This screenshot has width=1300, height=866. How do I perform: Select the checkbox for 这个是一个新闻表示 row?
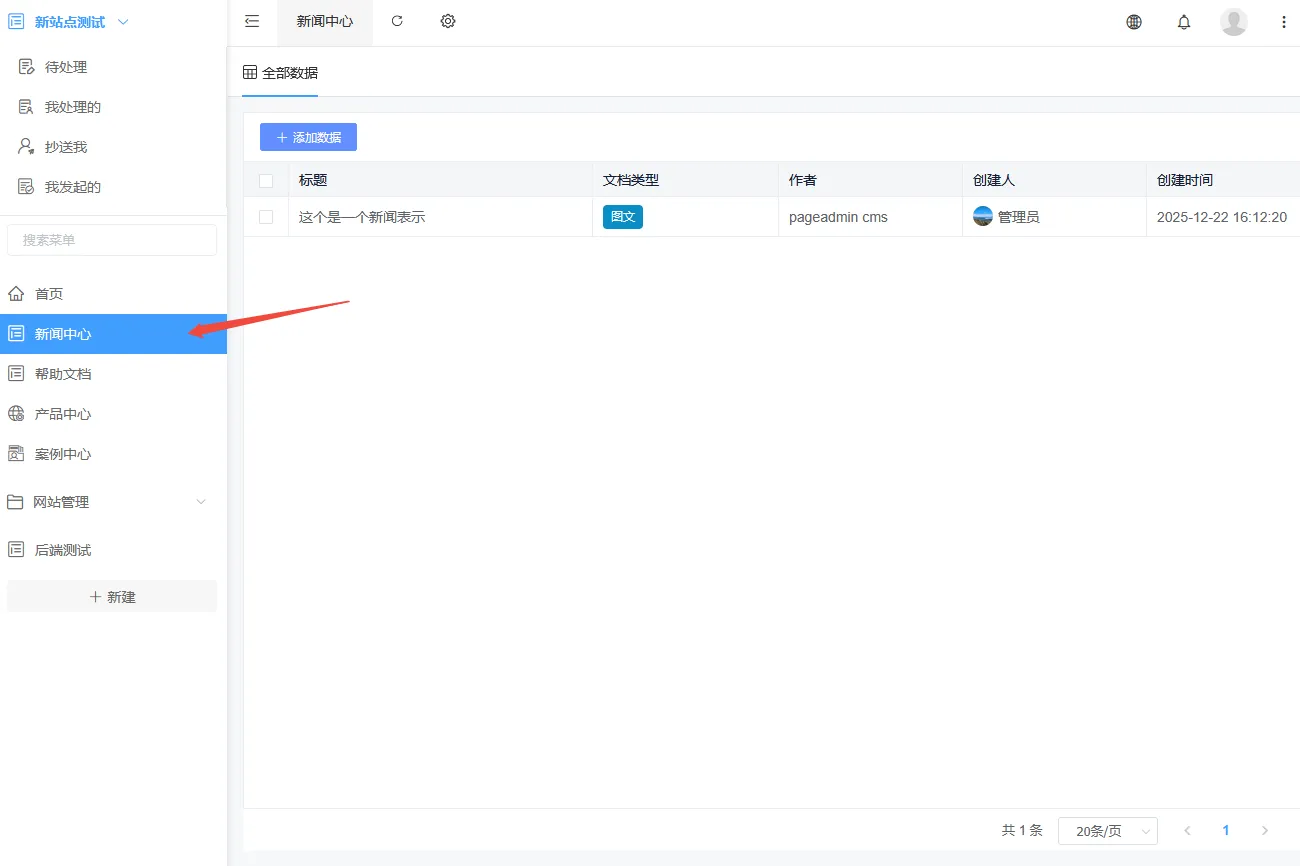pos(265,216)
